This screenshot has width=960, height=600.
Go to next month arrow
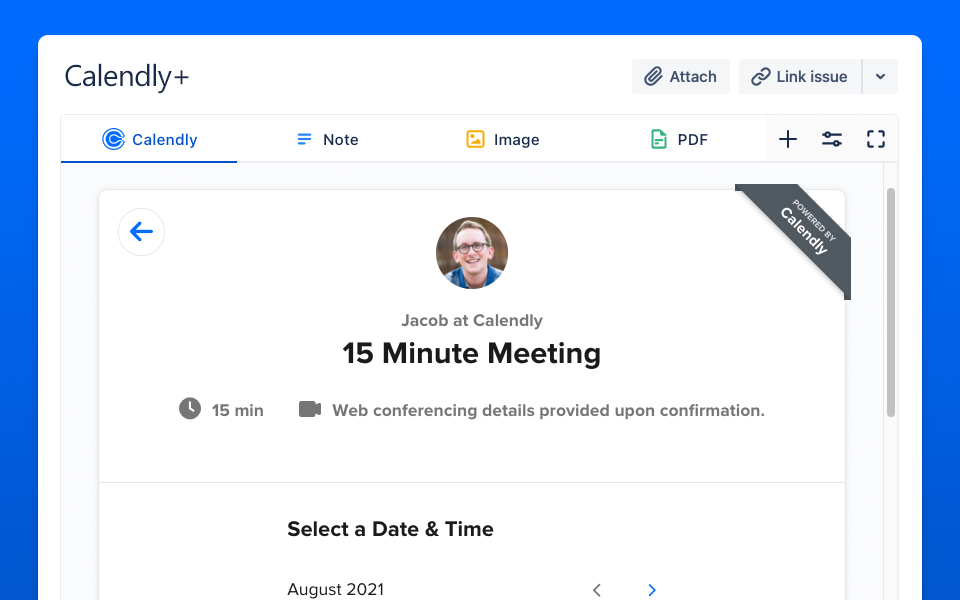(651, 590)
